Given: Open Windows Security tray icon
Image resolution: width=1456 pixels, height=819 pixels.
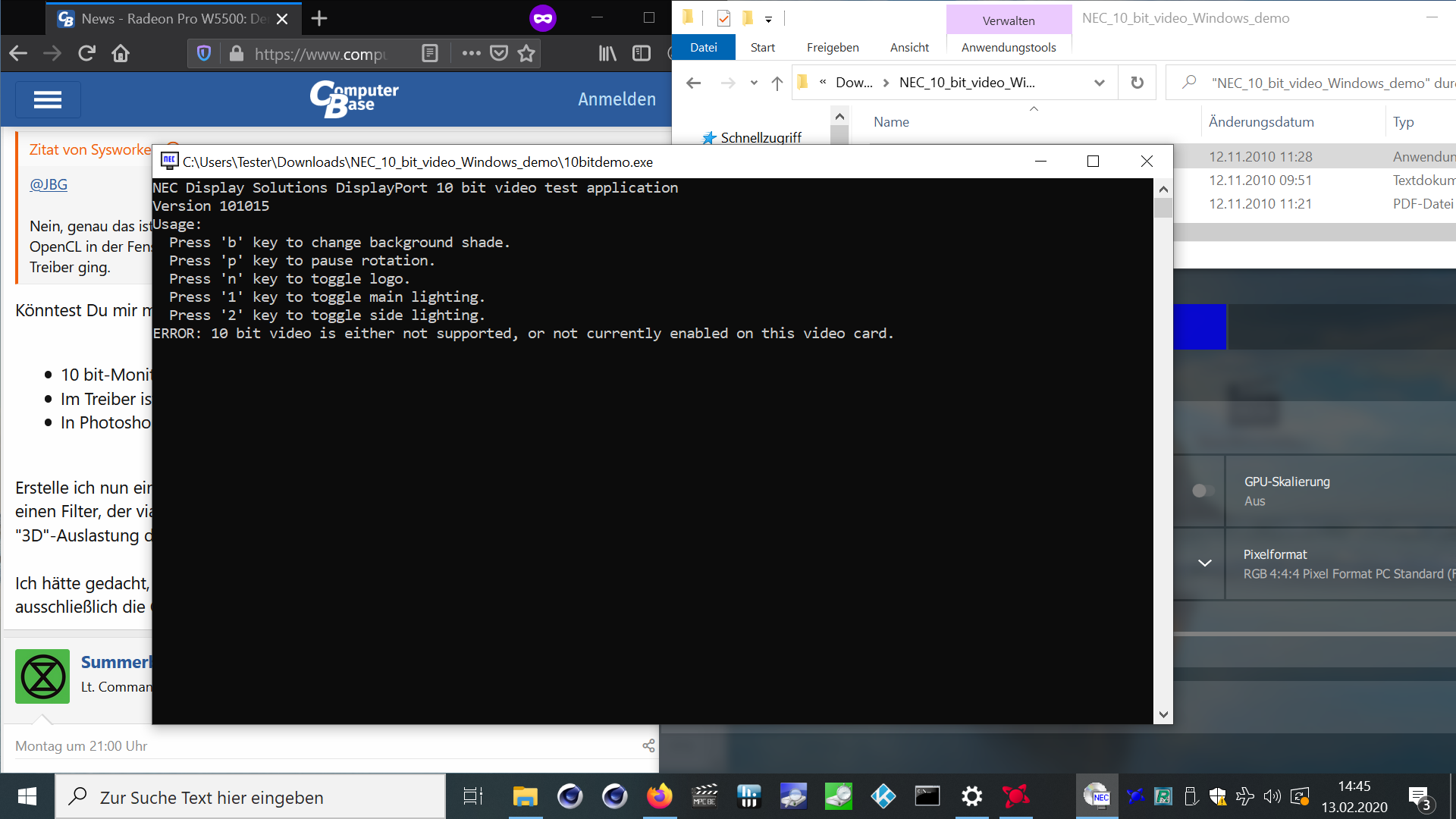Looking at the screenshot, I should (x=1218, y=796).
